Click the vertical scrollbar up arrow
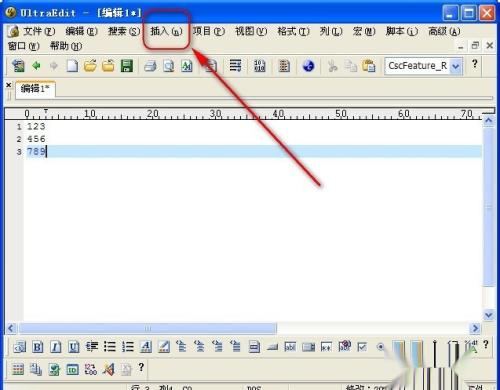This screenshot has height=390, width=500. tap(489, 121)
